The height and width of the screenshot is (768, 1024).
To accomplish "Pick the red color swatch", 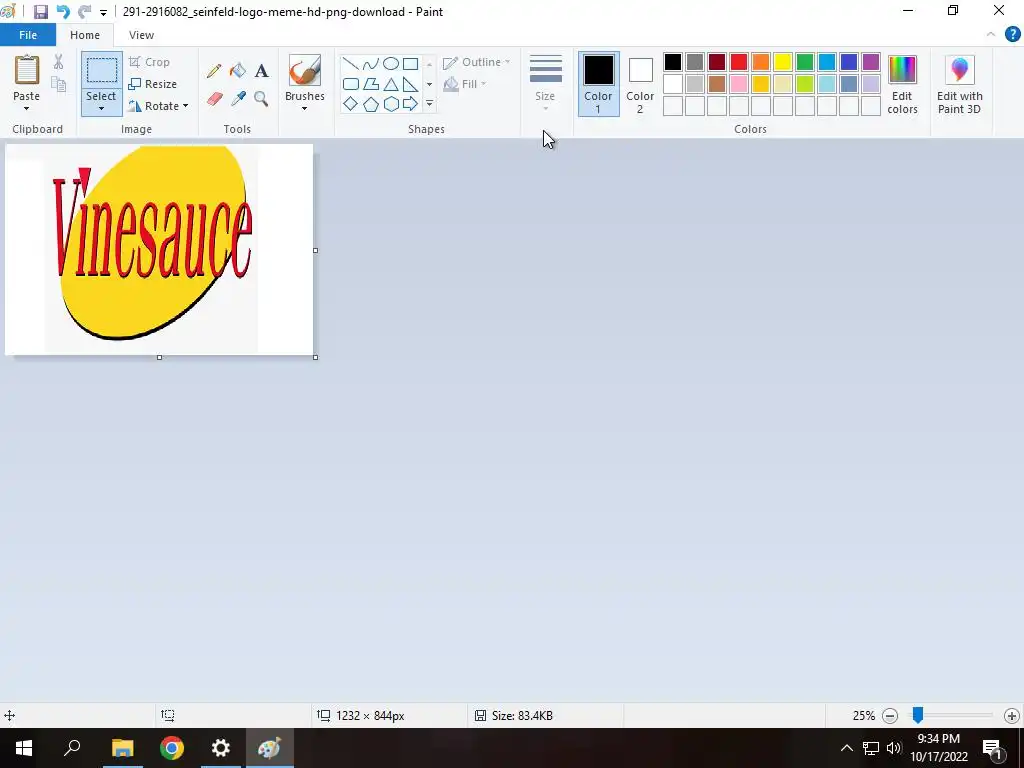I will tap(739, 62).
